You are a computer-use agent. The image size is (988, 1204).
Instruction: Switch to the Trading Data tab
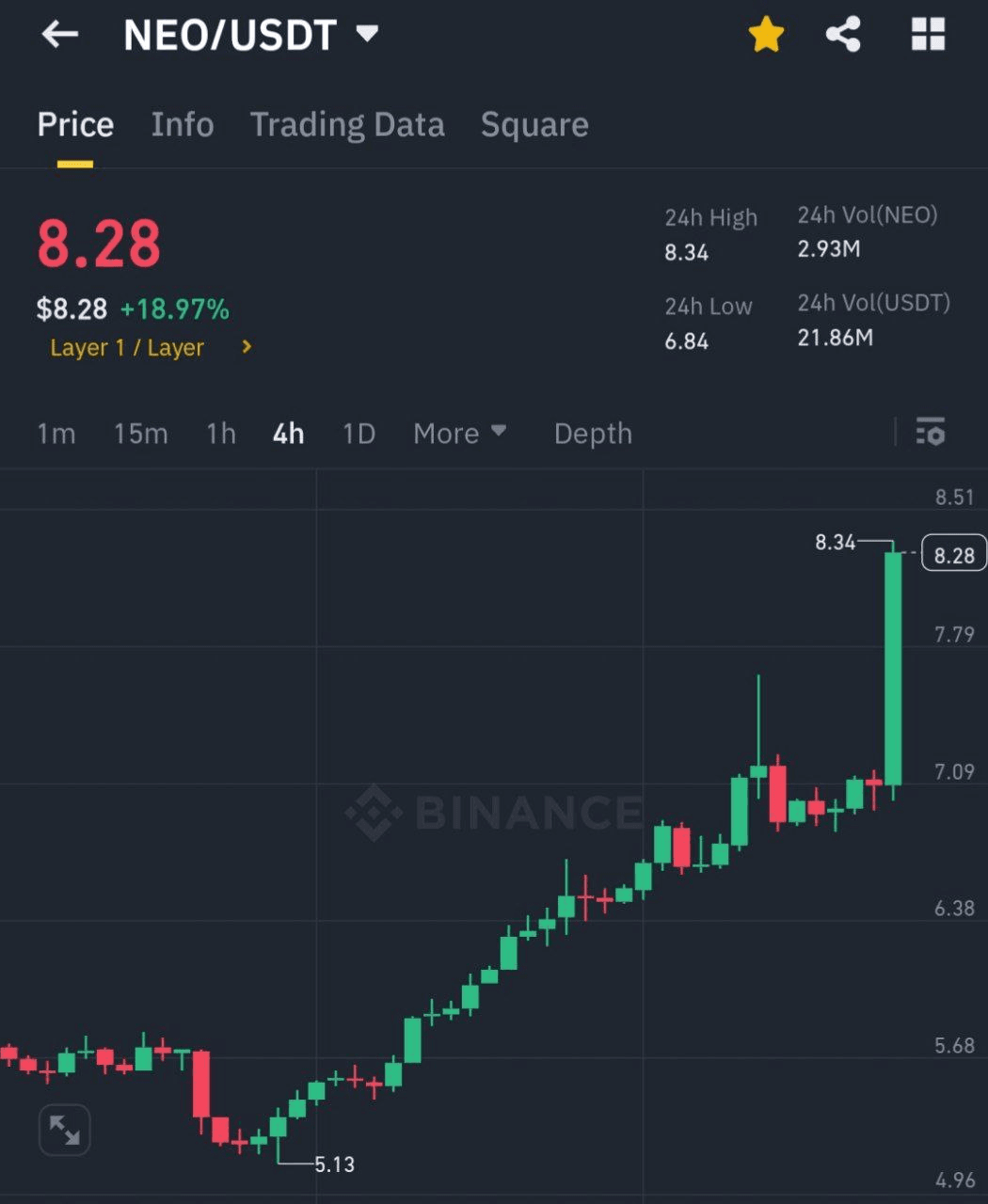click(x=347, y=125)
